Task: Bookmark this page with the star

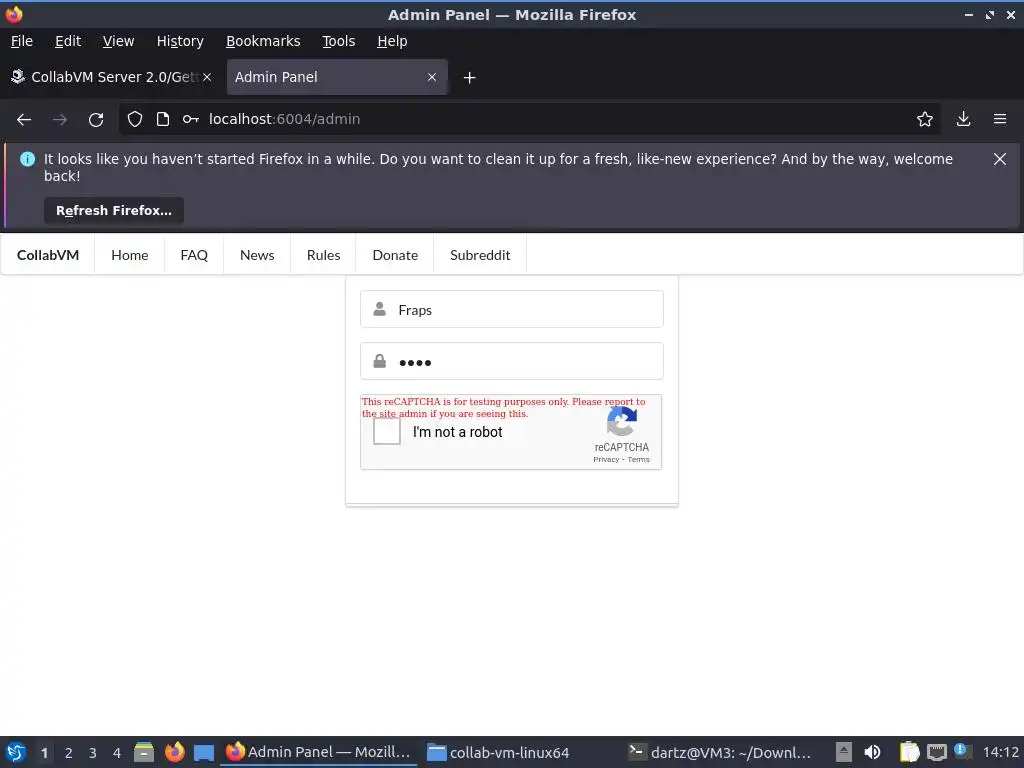Action: tap(925, 120)
